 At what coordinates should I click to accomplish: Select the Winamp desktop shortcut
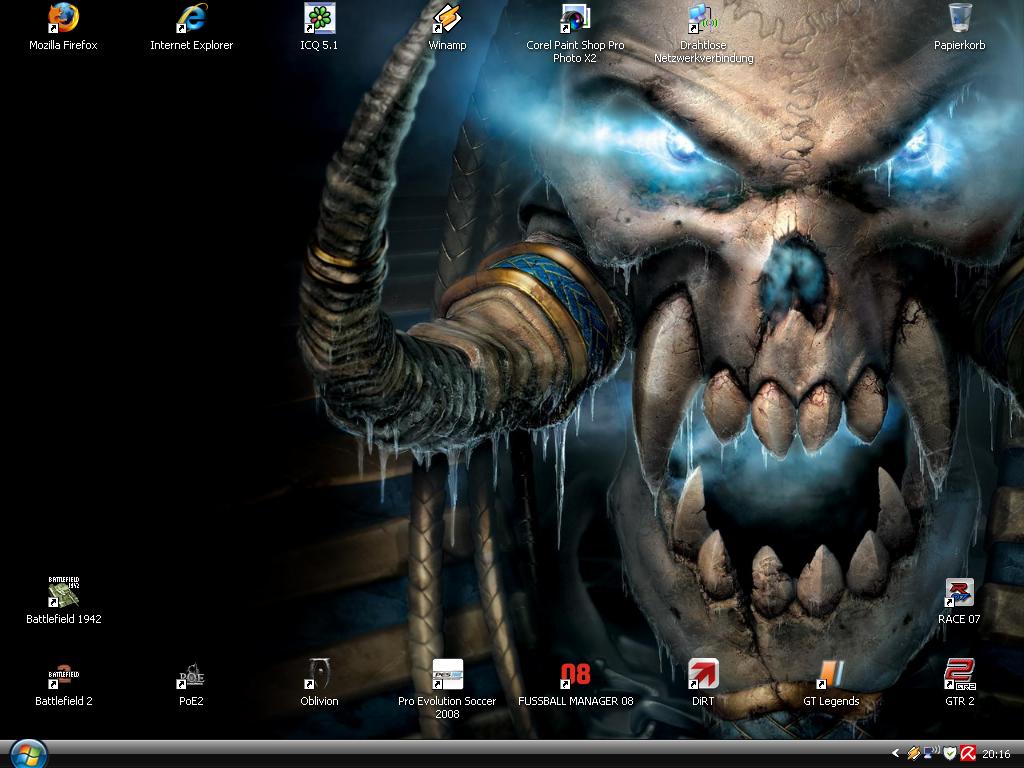(x=447, y=18)
